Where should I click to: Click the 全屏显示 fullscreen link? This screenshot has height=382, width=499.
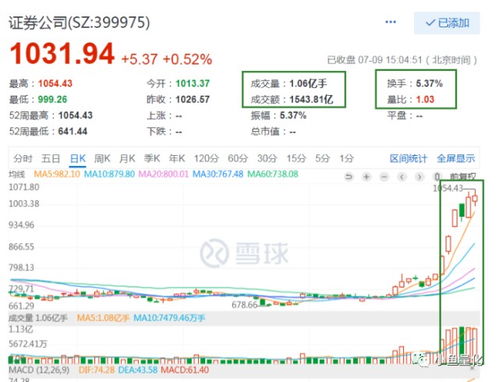point(456,158)
